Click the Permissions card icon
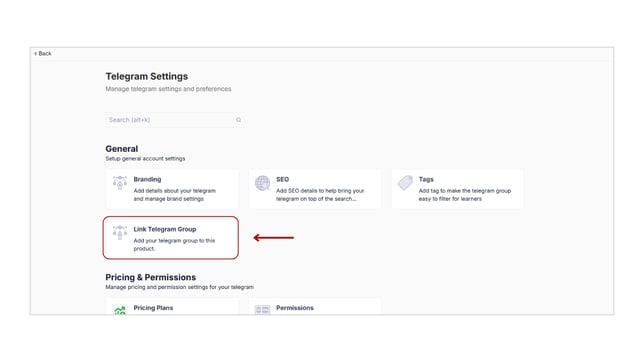 point(262,310)
